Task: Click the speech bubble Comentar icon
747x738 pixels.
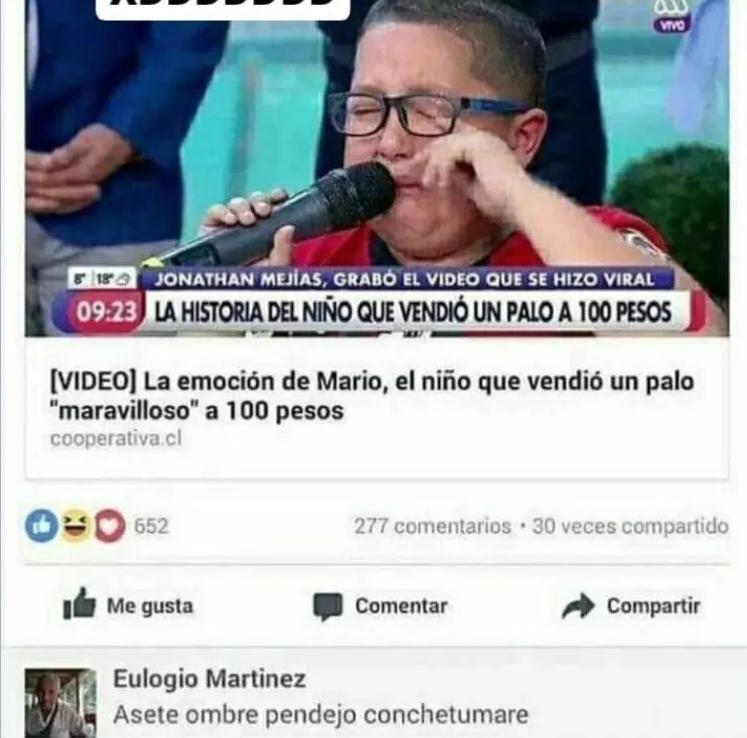Action: click(x=327, y=607)
